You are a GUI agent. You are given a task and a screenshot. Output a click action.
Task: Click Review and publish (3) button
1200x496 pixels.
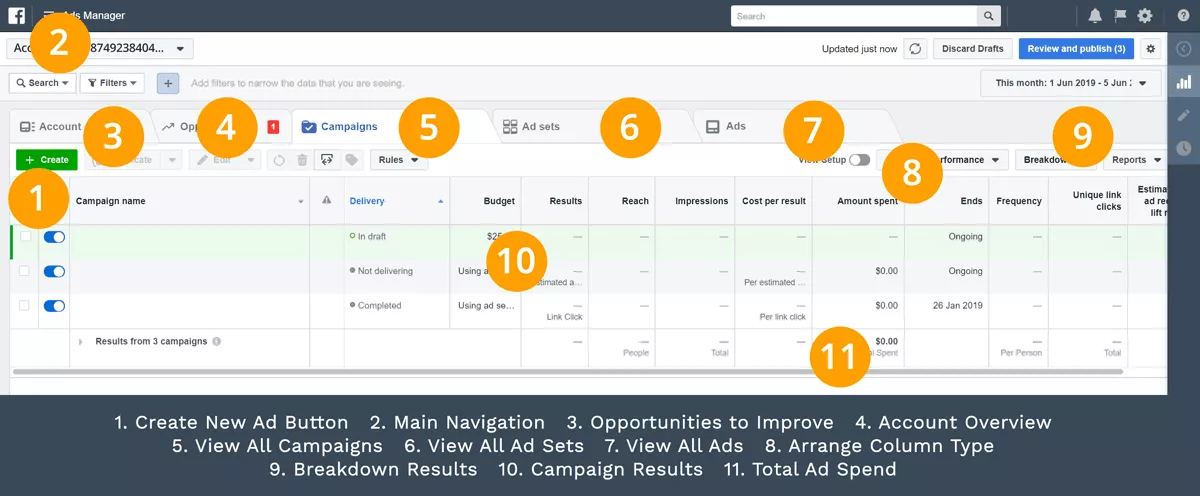(x=1075, y=49)
